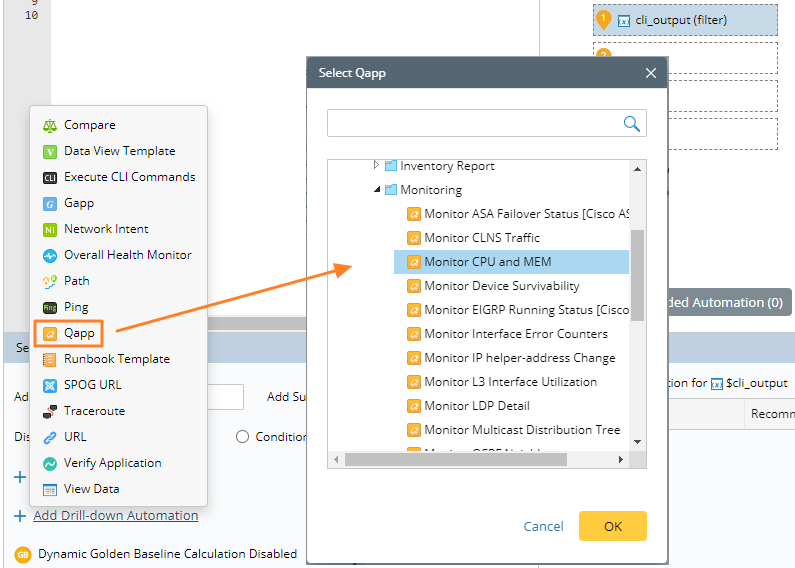Screen dimensions: 795x568
Task: Click the Overall Health Monitor icon
Action: [x=50, y=255]
